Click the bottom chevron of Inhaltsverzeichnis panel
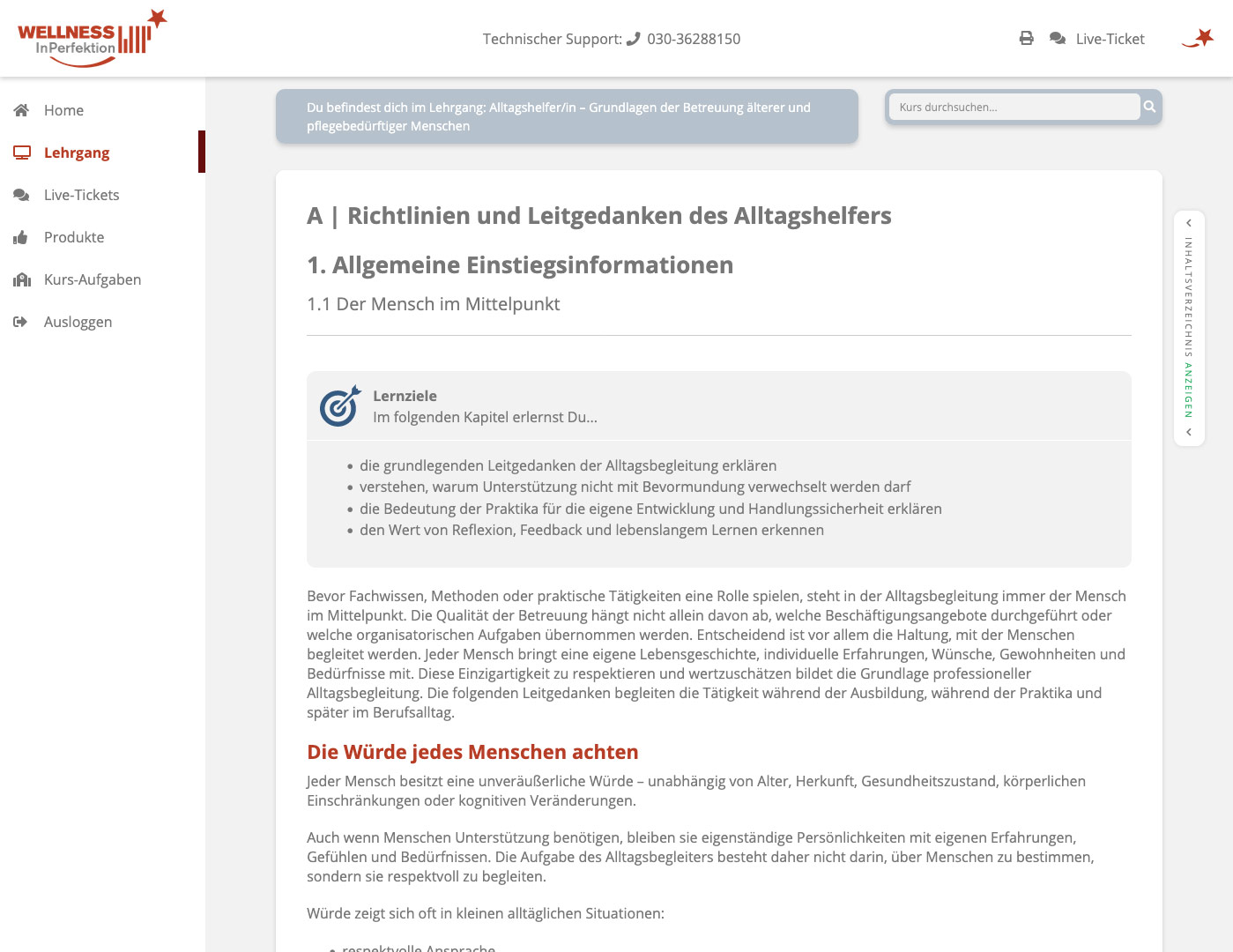 click(x=1189, y=432)
